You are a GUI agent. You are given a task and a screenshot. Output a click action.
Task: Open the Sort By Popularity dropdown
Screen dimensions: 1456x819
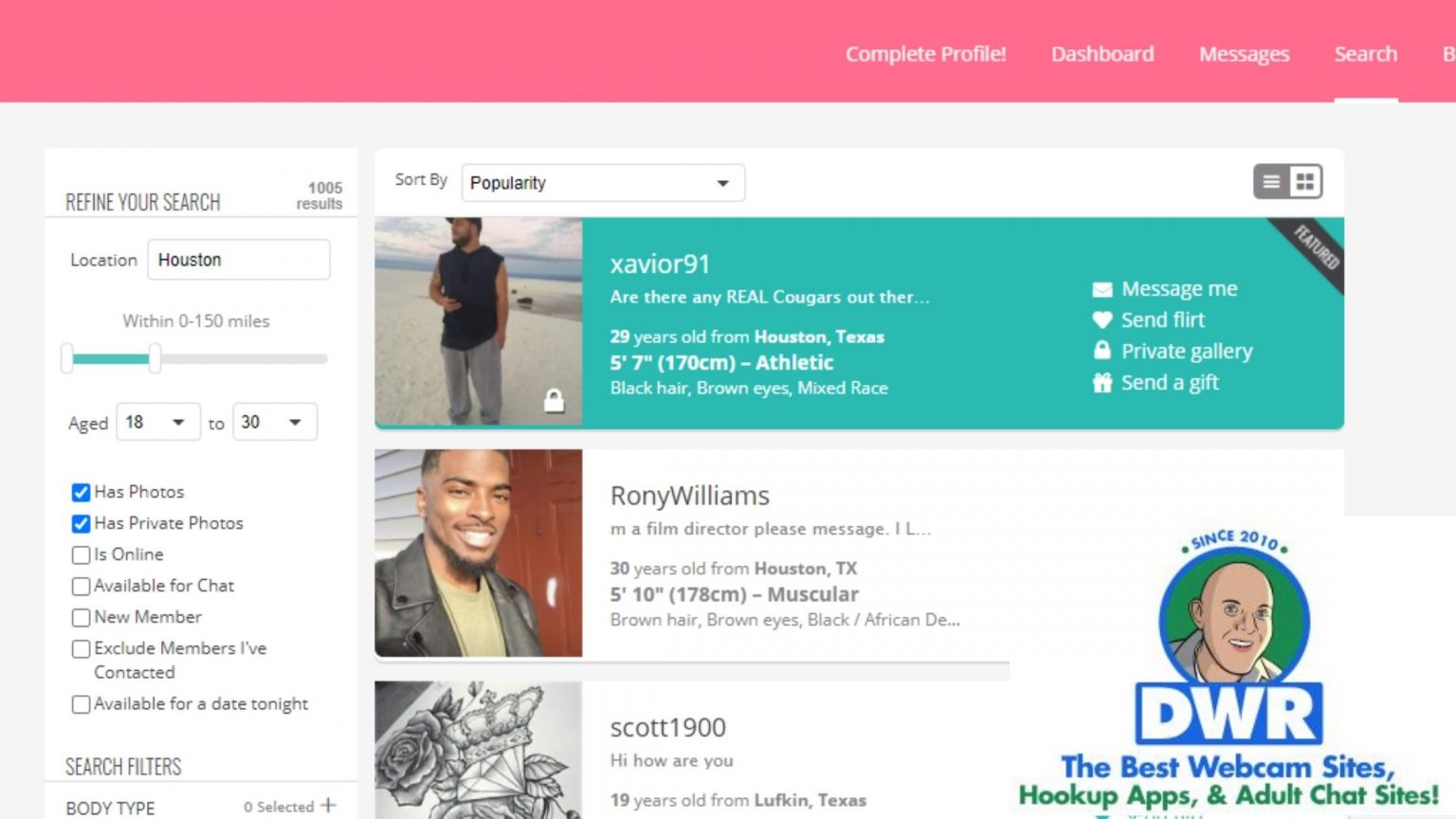click(603, 183)
